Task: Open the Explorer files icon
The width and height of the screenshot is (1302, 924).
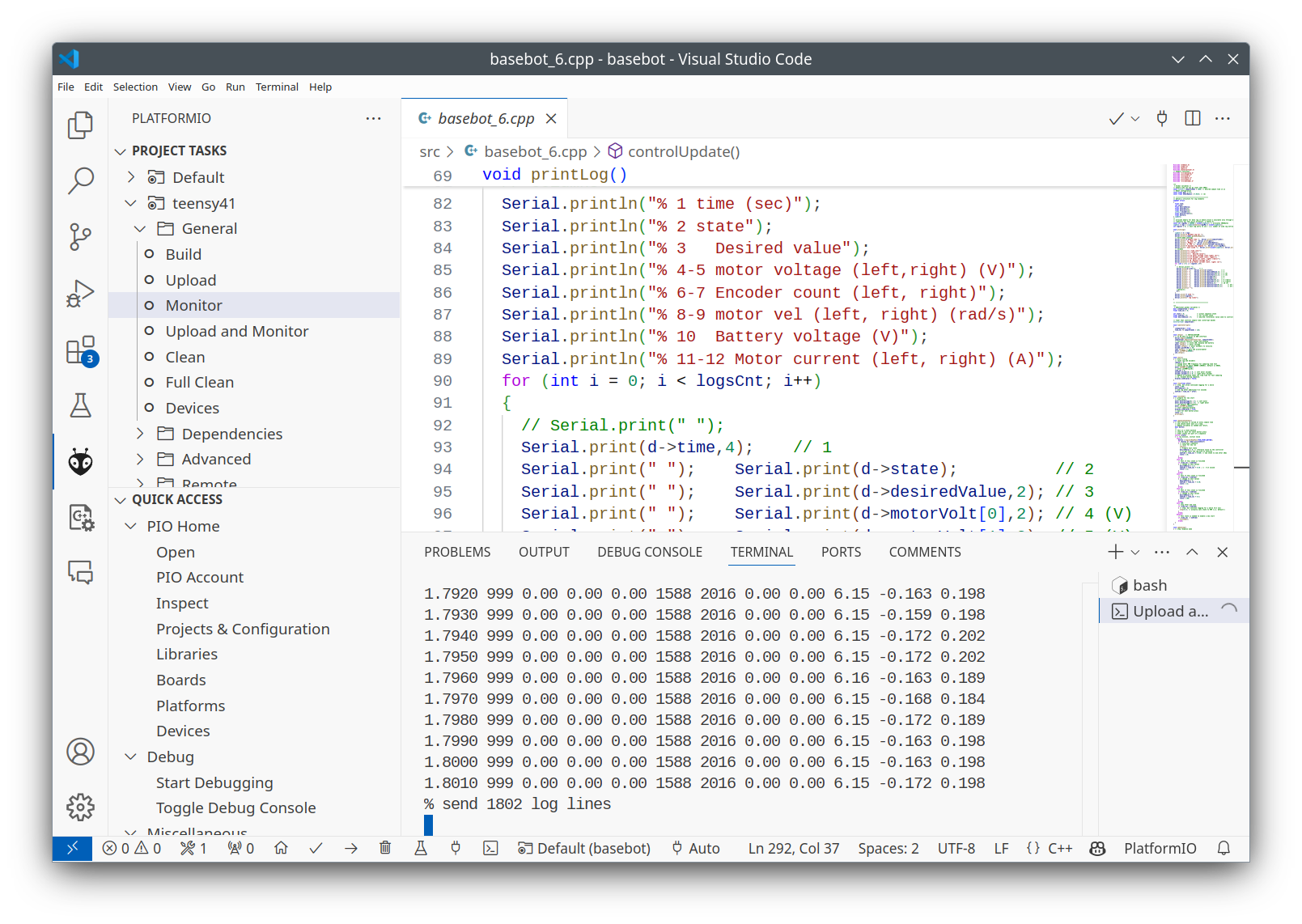Action: 80,125
